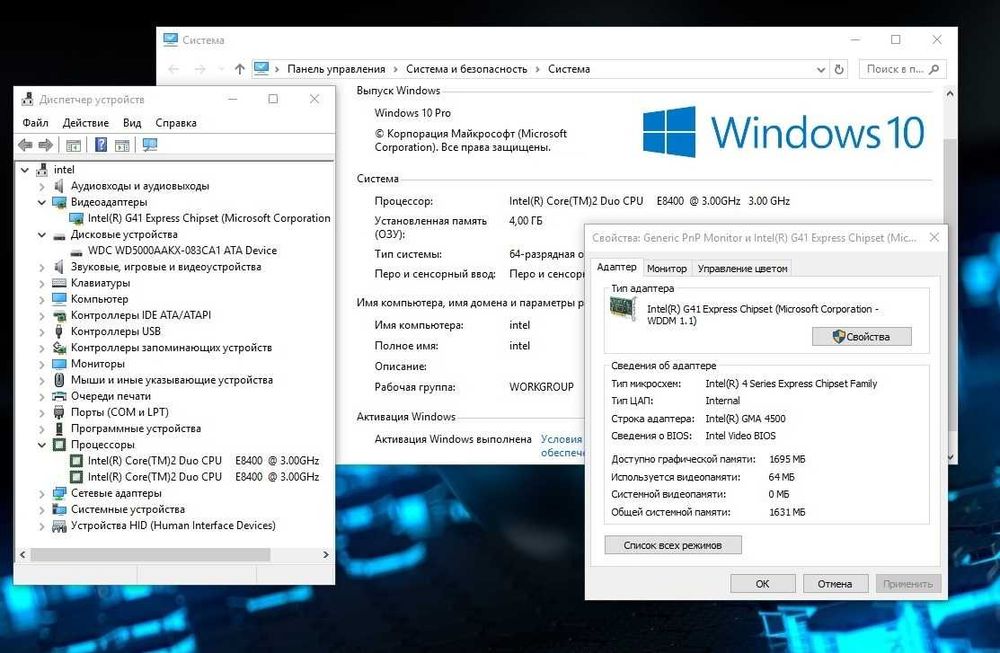This screenshot has width=1000, height=653.
Task: Select Аудиовходы и аудиовыходы speaker icon
Action: coord(59,186)
